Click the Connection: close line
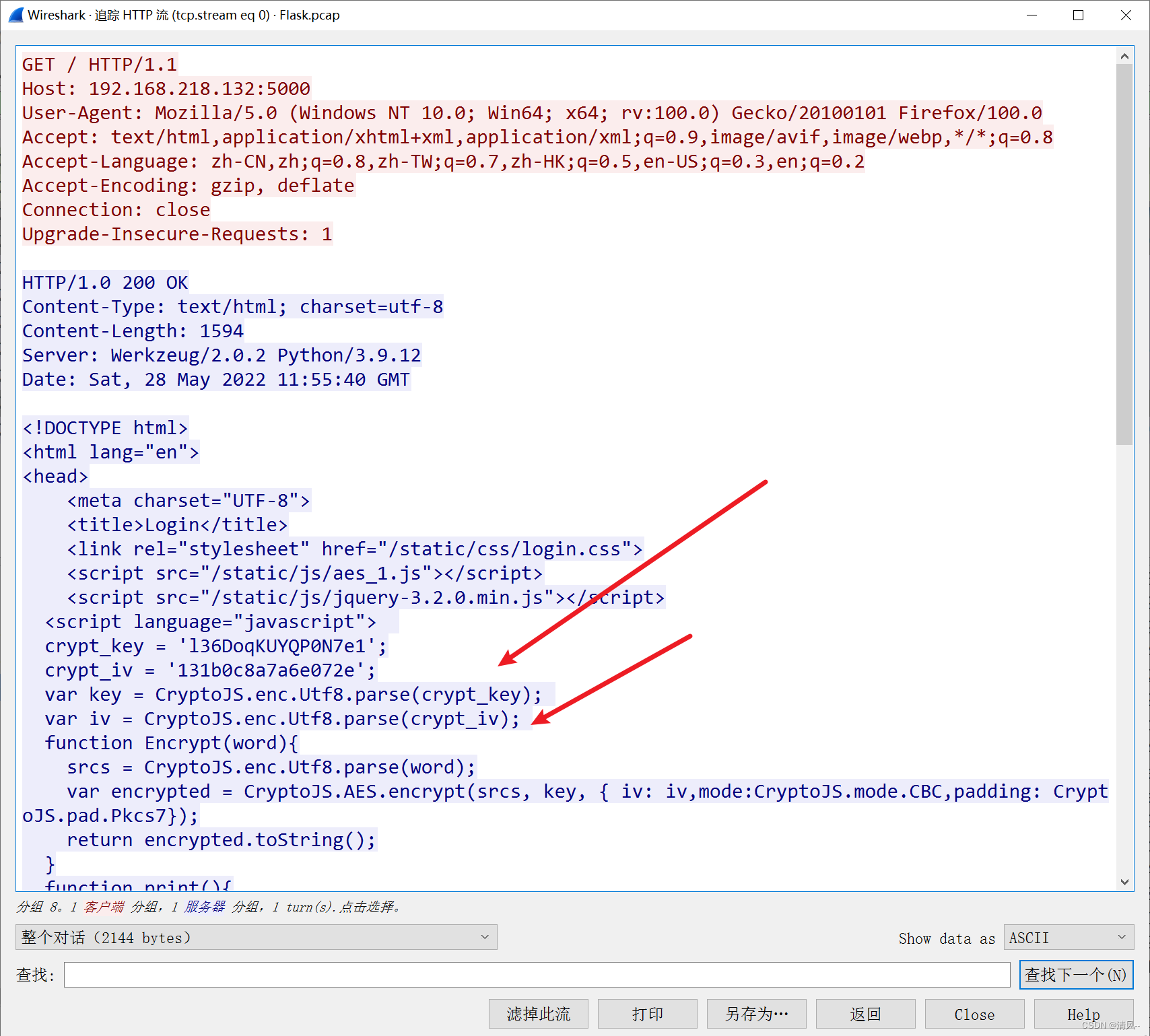 [116, 210]
